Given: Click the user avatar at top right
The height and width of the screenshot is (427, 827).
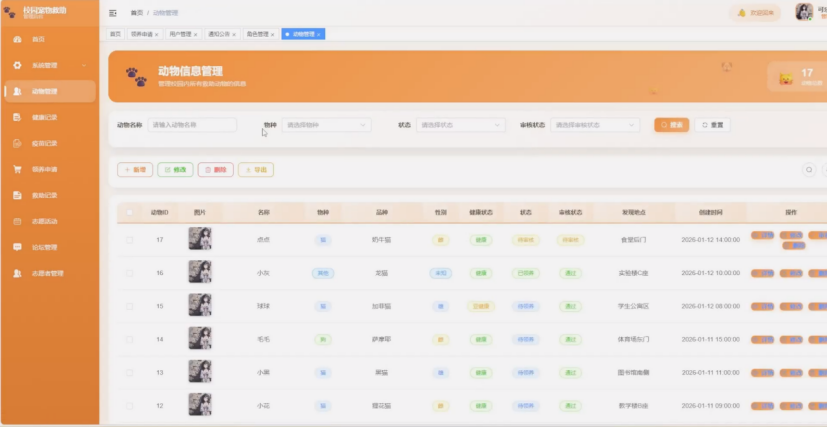Looking at the screenshot, I should (804, 12).
